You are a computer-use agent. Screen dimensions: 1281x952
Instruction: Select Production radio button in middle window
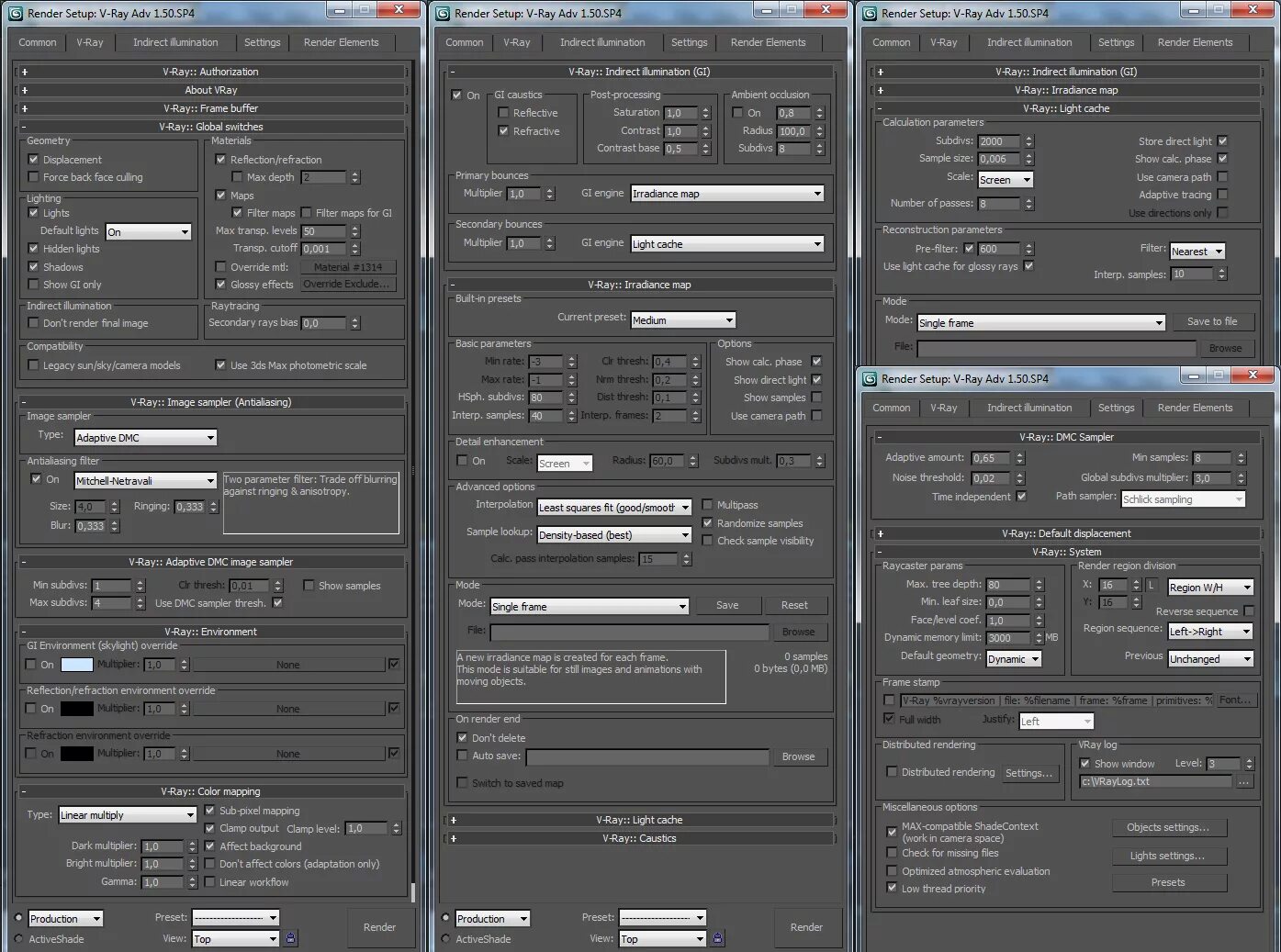pyautogui.click(x=446, y=918)
